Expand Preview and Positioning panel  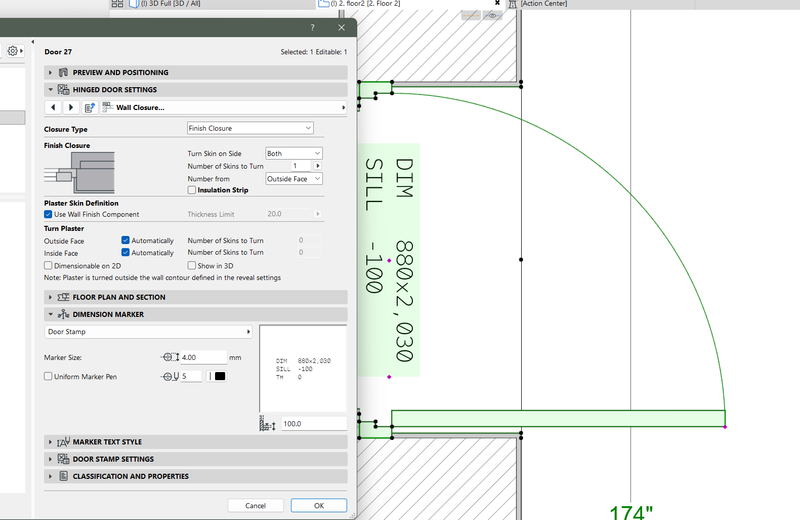pyautogui.click(x=50, y=72)
